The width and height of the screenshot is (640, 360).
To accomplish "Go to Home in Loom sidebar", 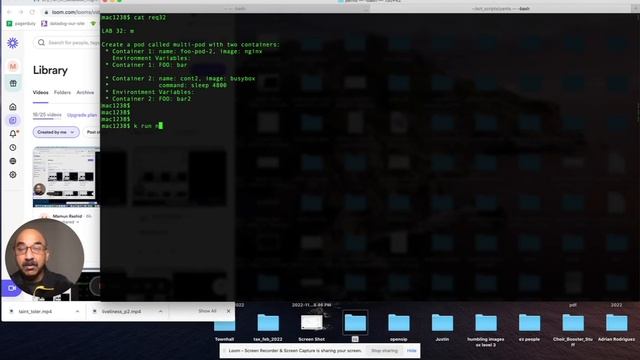I will (13, 107).
